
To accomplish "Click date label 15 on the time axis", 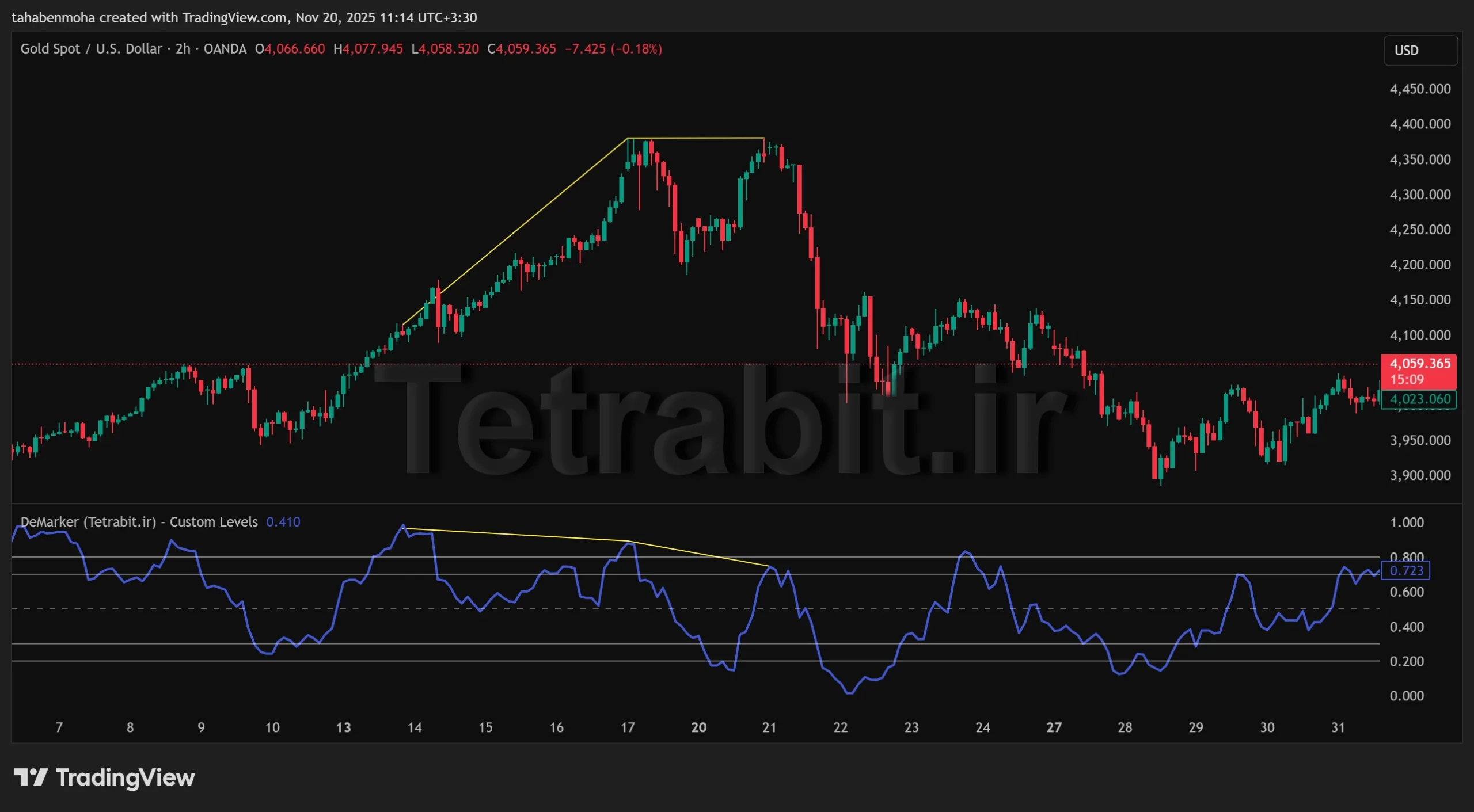I will pos(486,727).
